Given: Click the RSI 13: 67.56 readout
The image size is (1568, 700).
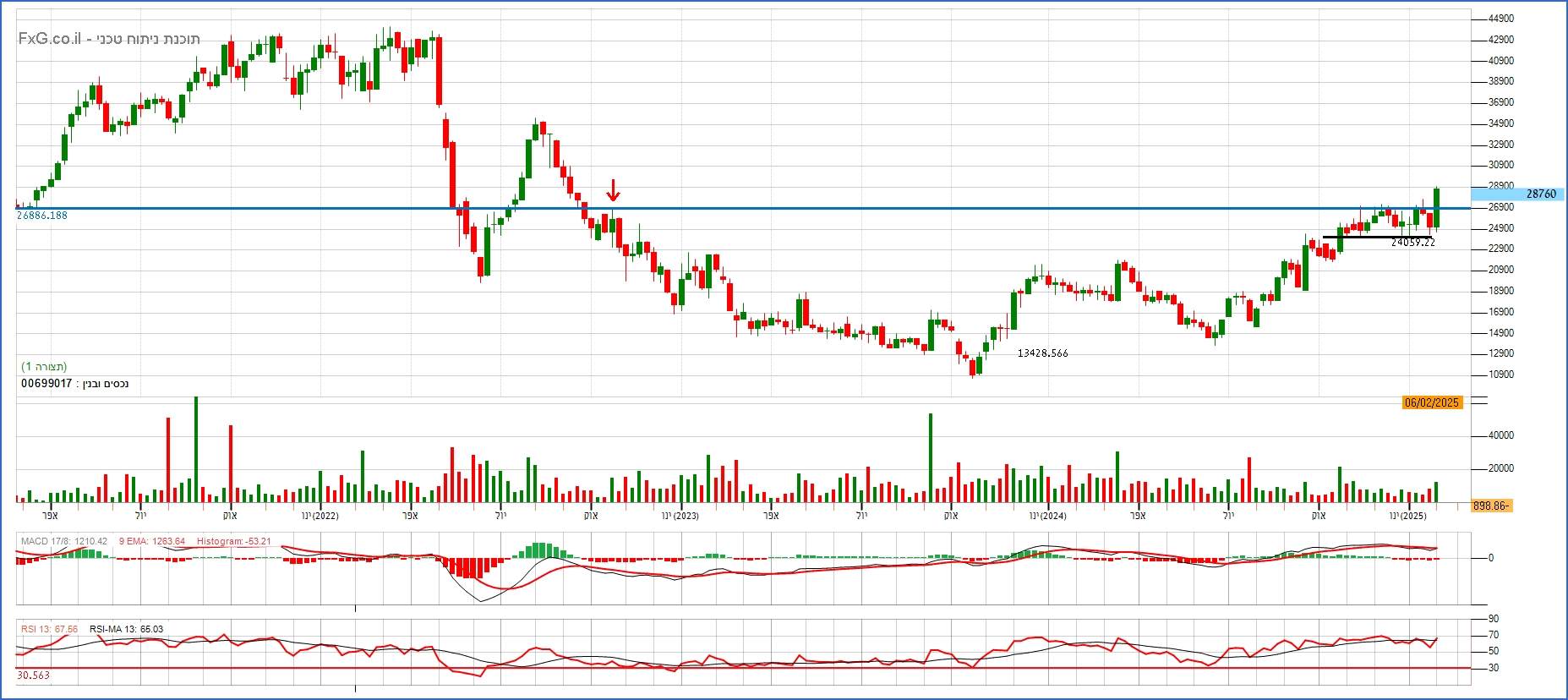Looking at the screenshot, I should [49, 629].
